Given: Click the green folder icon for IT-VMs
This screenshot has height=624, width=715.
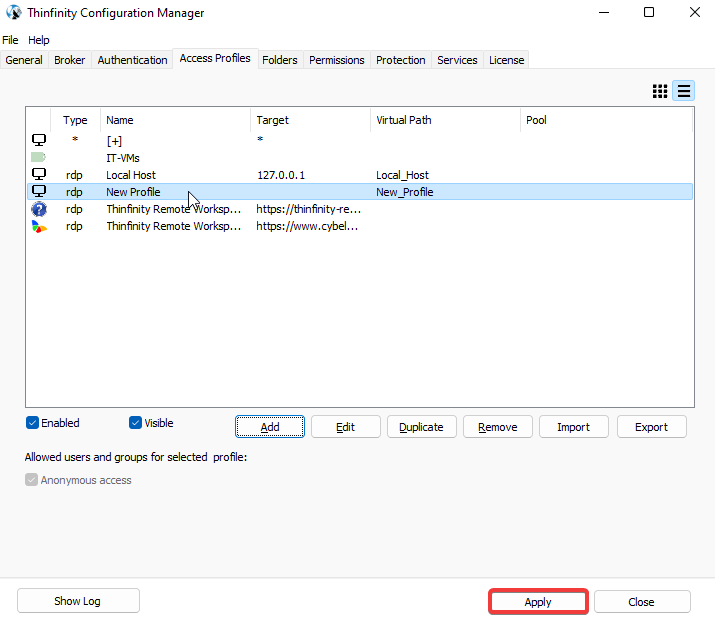Looking at the screenshot, I should [38, 157].
